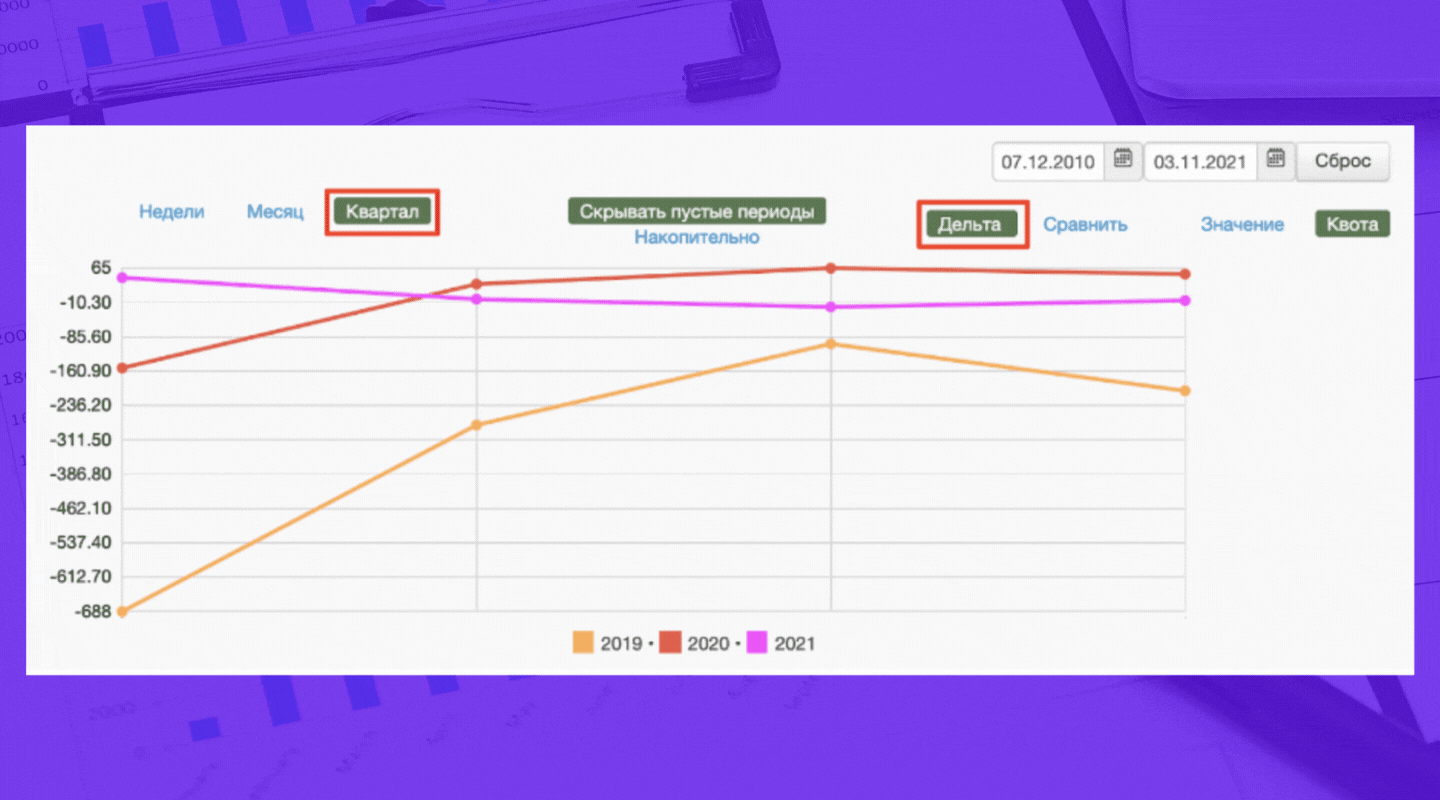Choose the Значение display option
Screen dimensions: 1440x800
point(1242,224)
